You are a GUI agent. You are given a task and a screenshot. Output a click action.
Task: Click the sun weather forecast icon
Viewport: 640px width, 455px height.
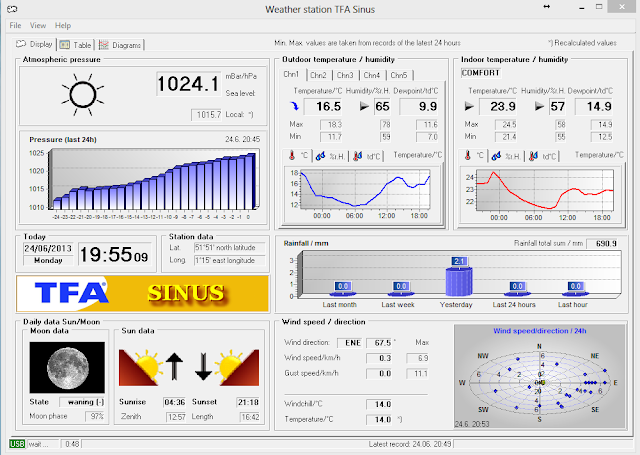click(x=82, y=95)
